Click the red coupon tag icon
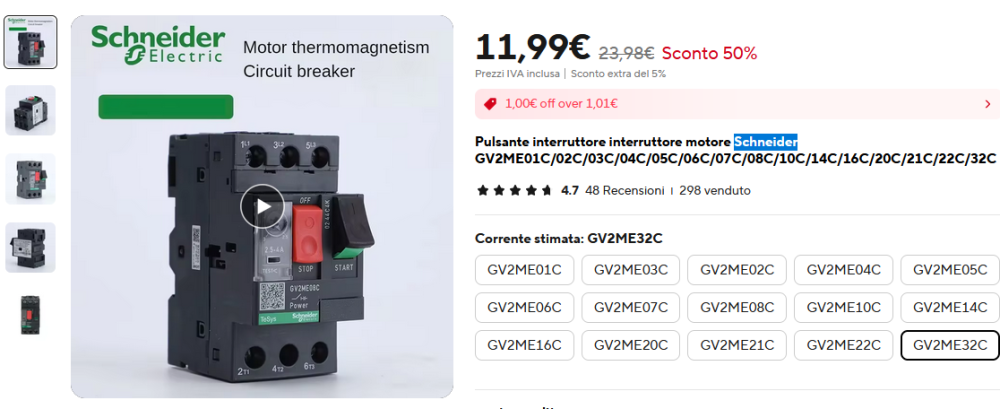This screenshot has height=409, width=1000. (x=490, y=103)
